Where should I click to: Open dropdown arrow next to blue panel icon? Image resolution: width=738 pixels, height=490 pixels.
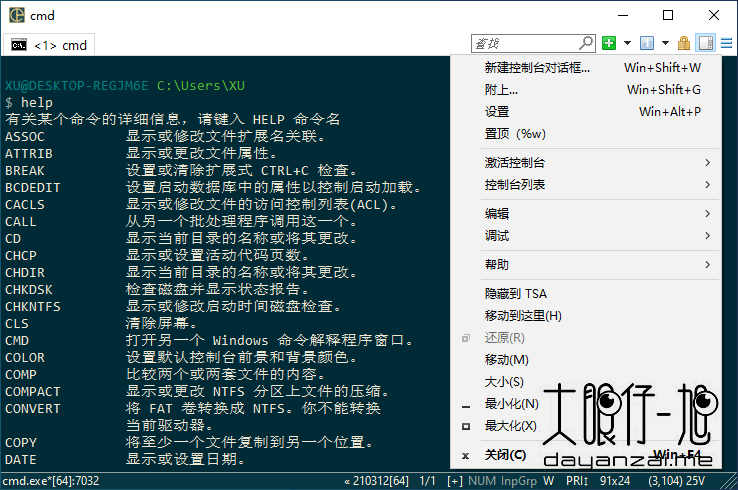point(665,43)
